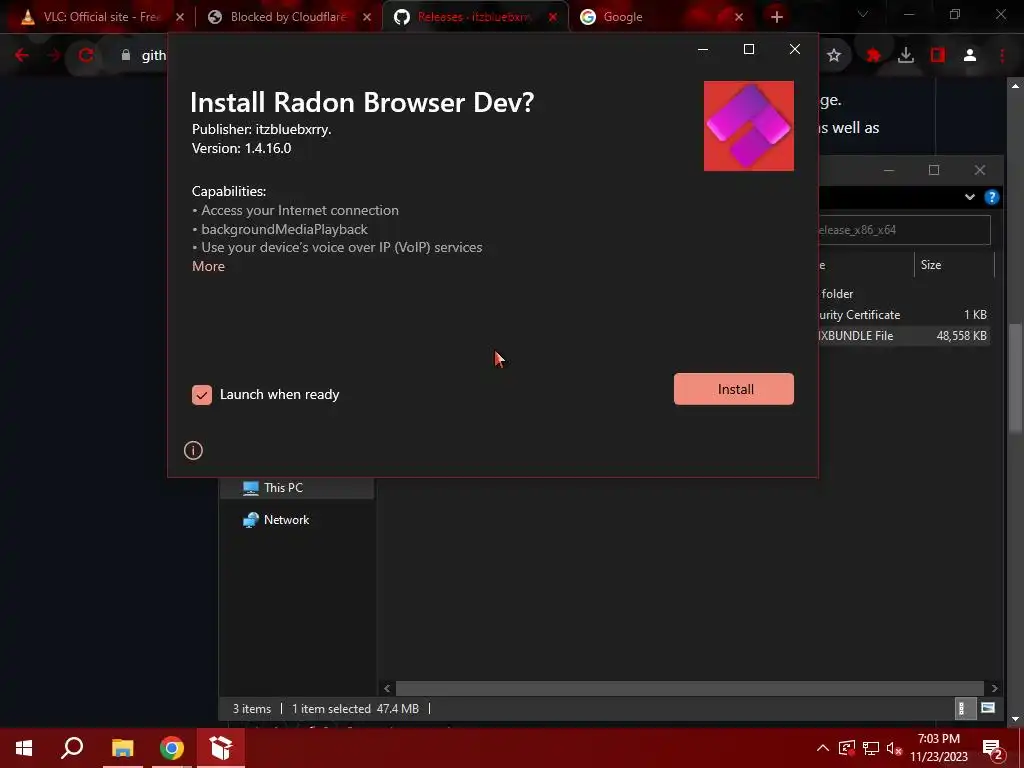Open the App Installer taskbar icon
Screen dimensions: 1024x768
pyautogui.click(x=221, y=748)
